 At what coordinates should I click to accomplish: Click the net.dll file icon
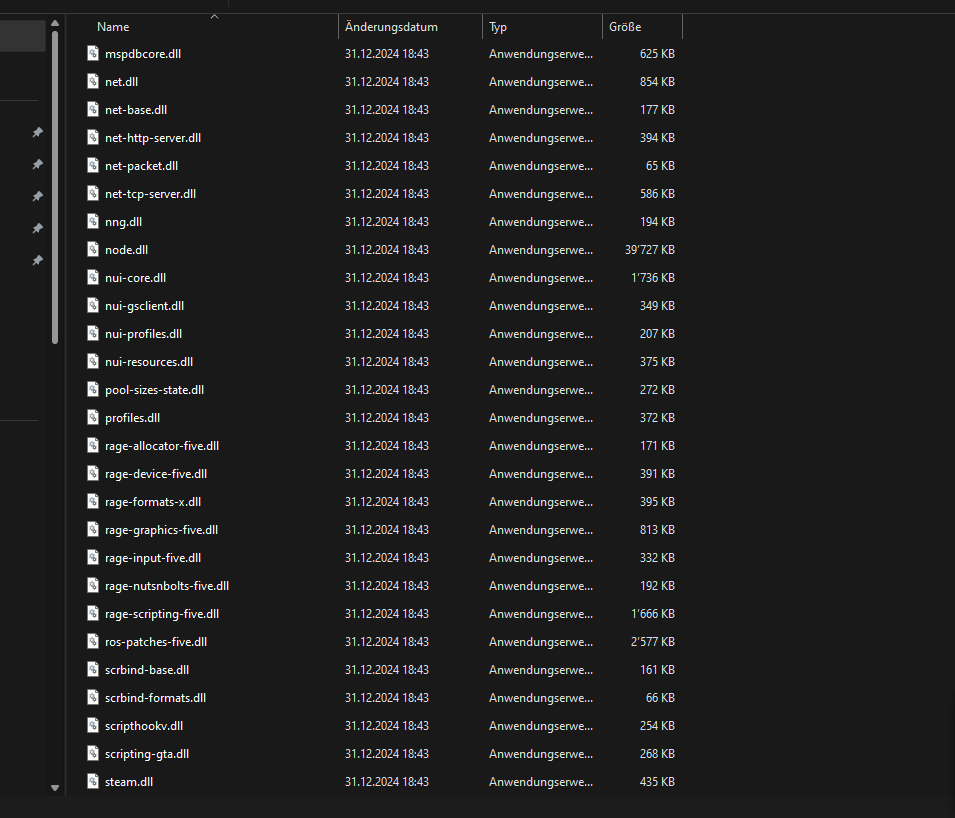[93, 82]
